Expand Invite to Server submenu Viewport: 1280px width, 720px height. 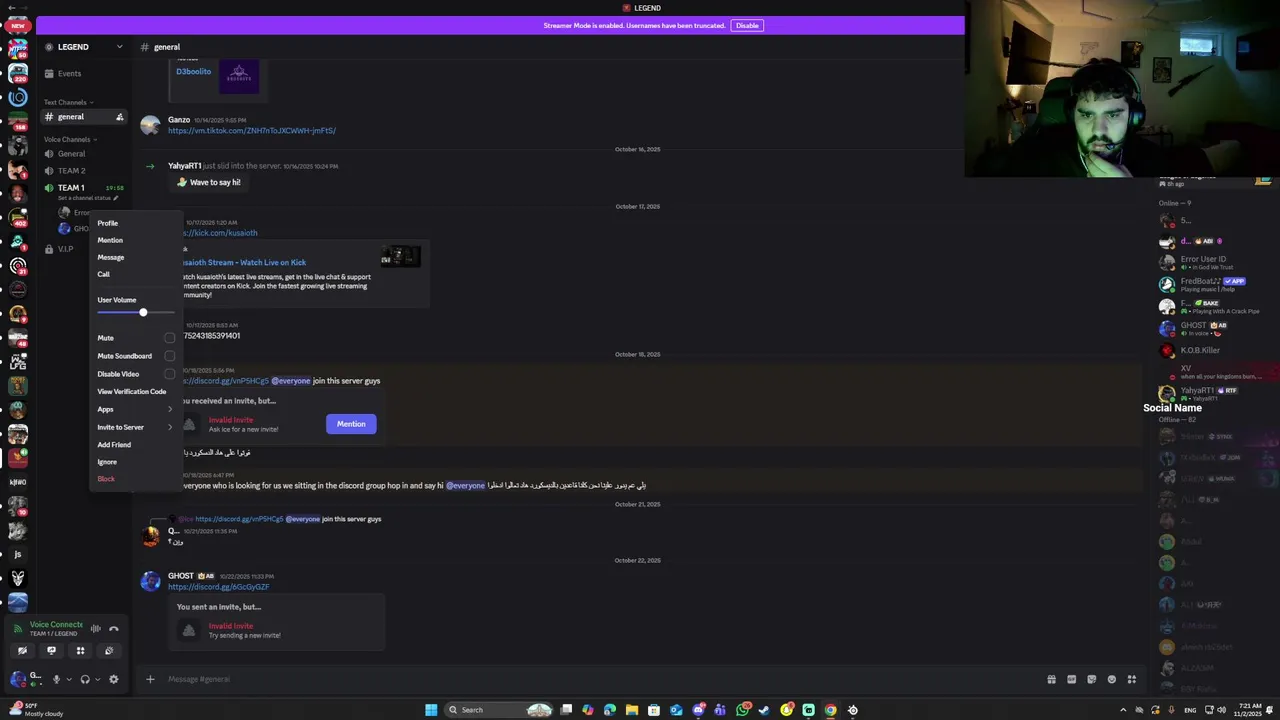(135, 427)
